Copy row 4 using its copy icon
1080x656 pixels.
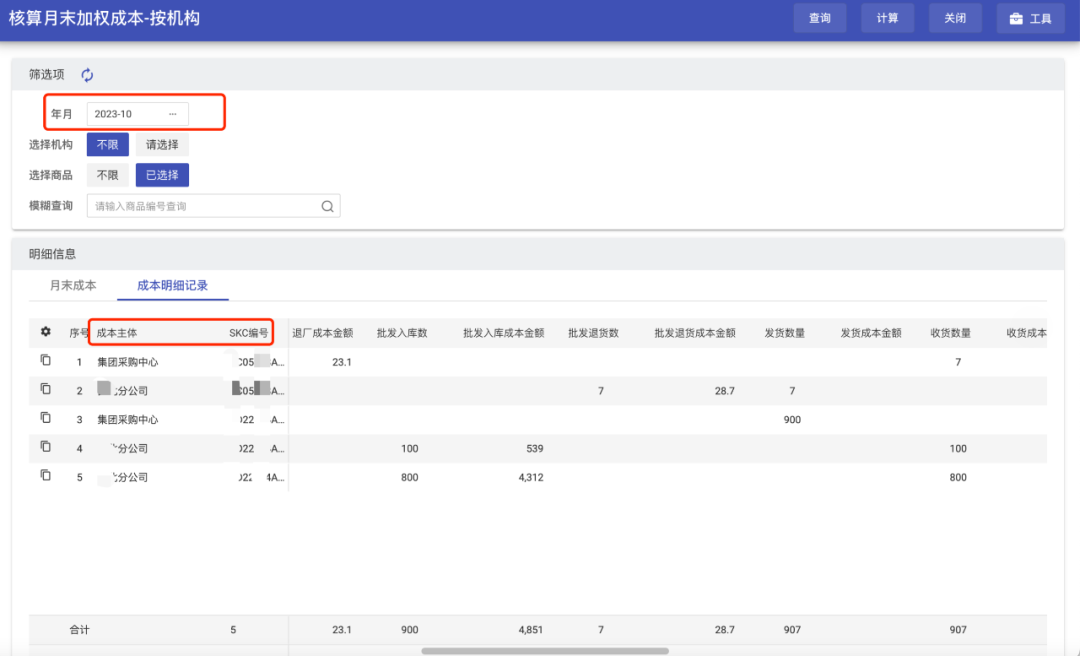point(45,447)
